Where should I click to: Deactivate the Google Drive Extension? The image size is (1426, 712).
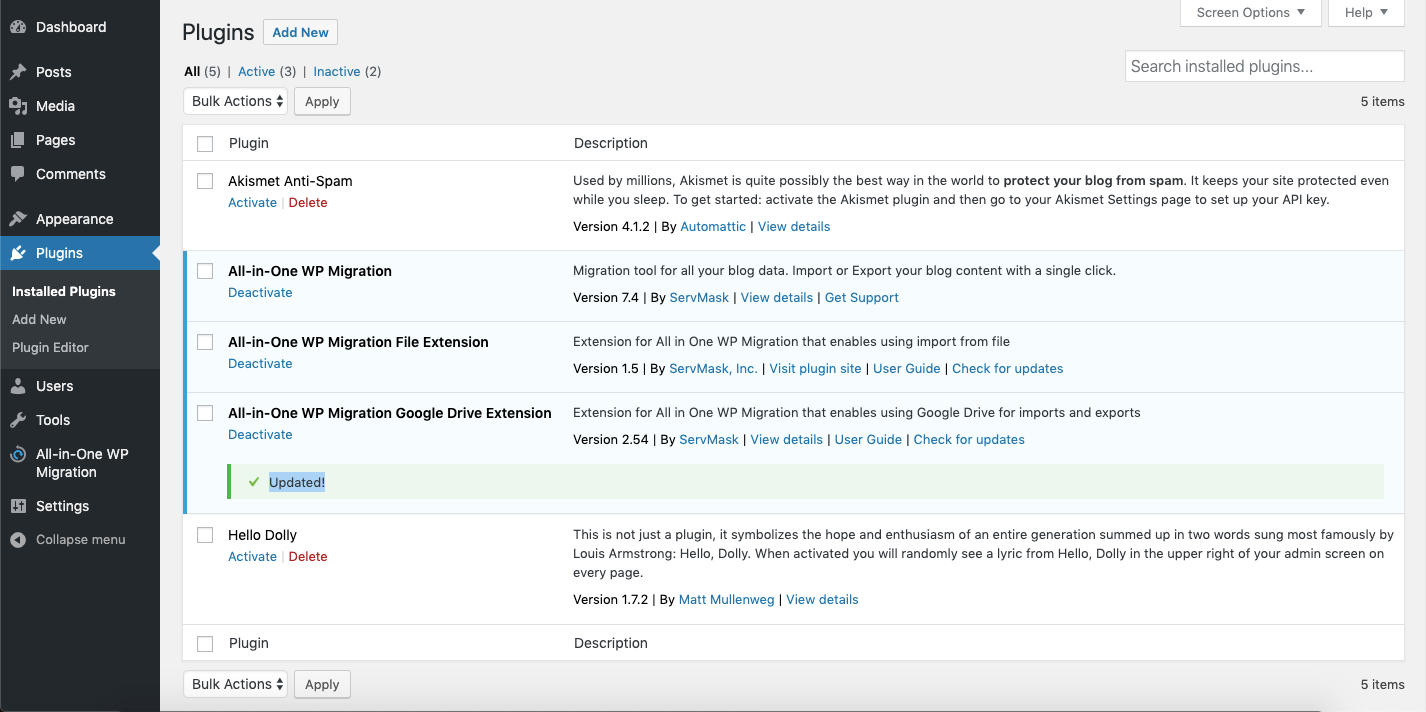click(260, 435)
